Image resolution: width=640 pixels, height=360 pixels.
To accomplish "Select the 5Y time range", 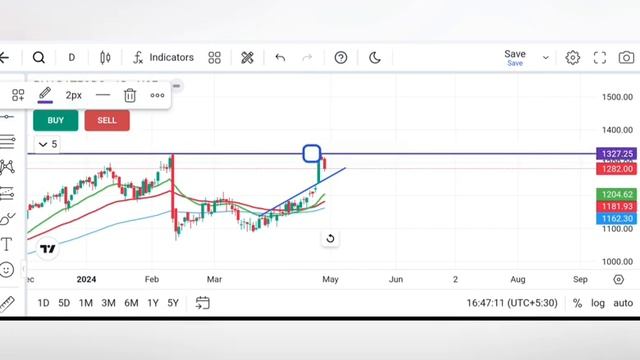I will click(x=173, y=303).
